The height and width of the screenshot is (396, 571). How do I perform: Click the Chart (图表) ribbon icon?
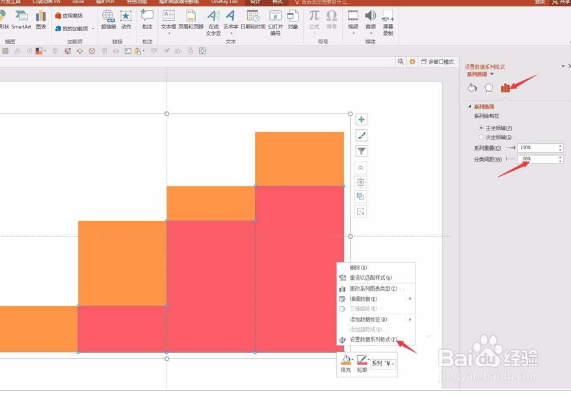click(x=41, y=20)
